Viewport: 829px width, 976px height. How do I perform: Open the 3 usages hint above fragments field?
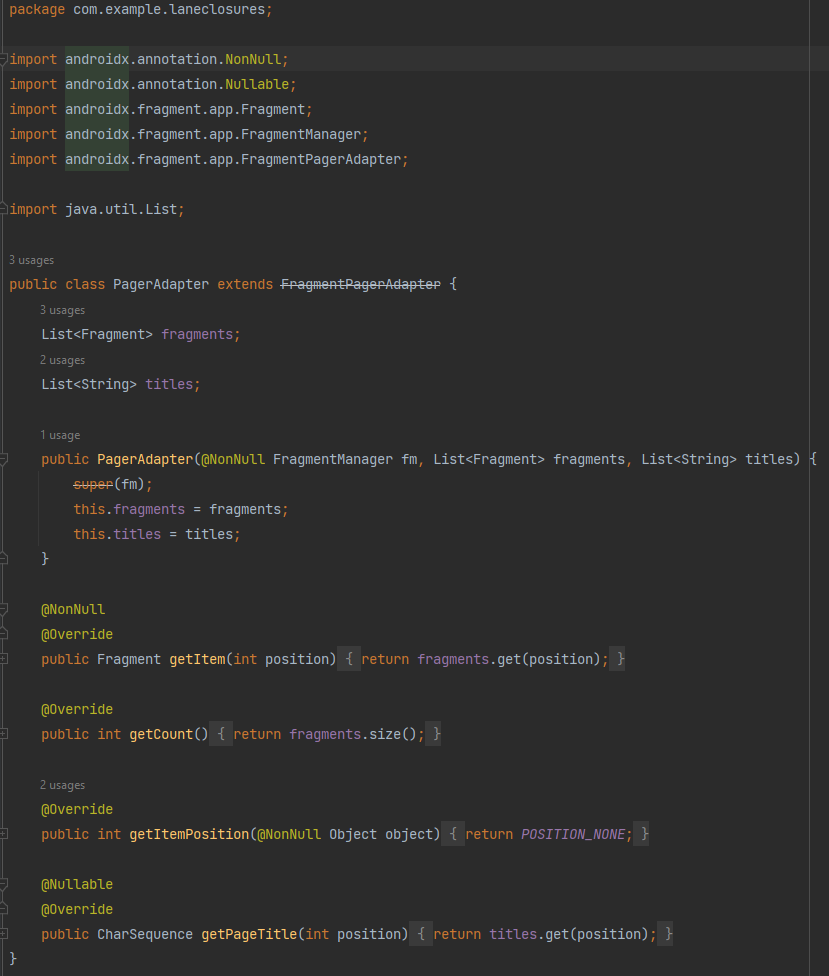tap(62, 310)
